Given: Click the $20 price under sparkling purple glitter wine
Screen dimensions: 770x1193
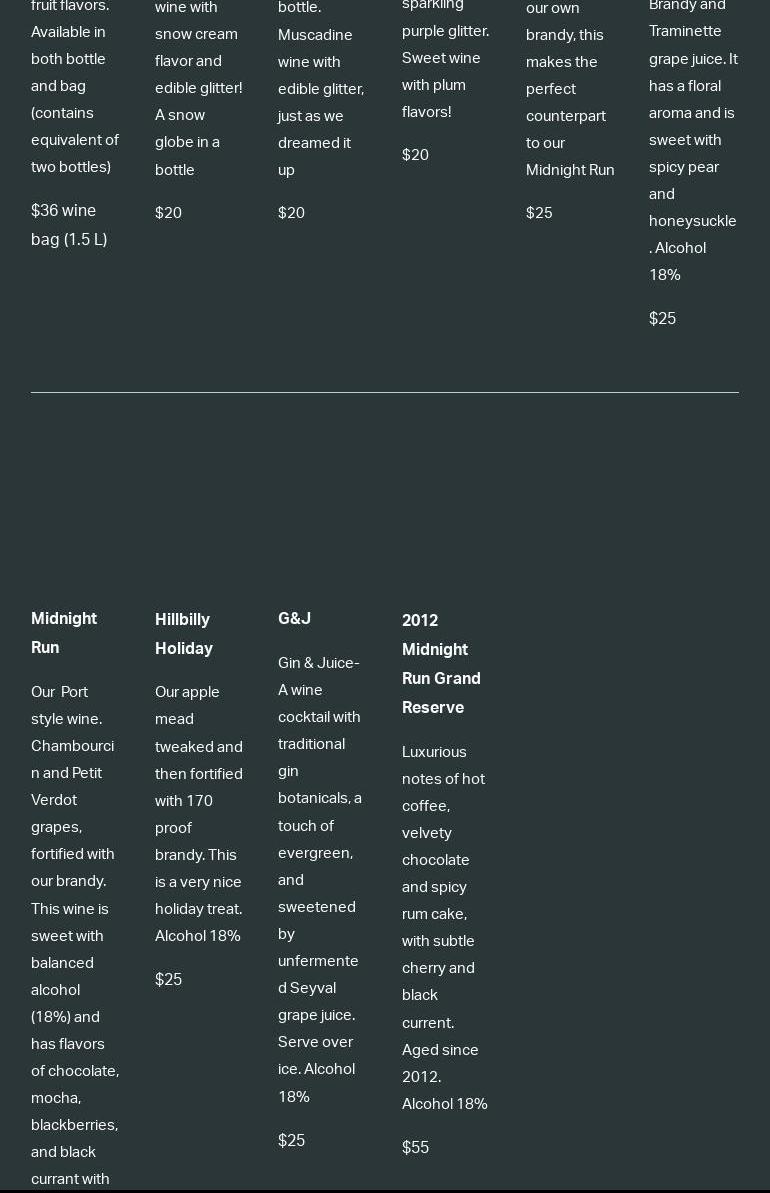Looking at the screenshot, I should (x=415, y=155).
